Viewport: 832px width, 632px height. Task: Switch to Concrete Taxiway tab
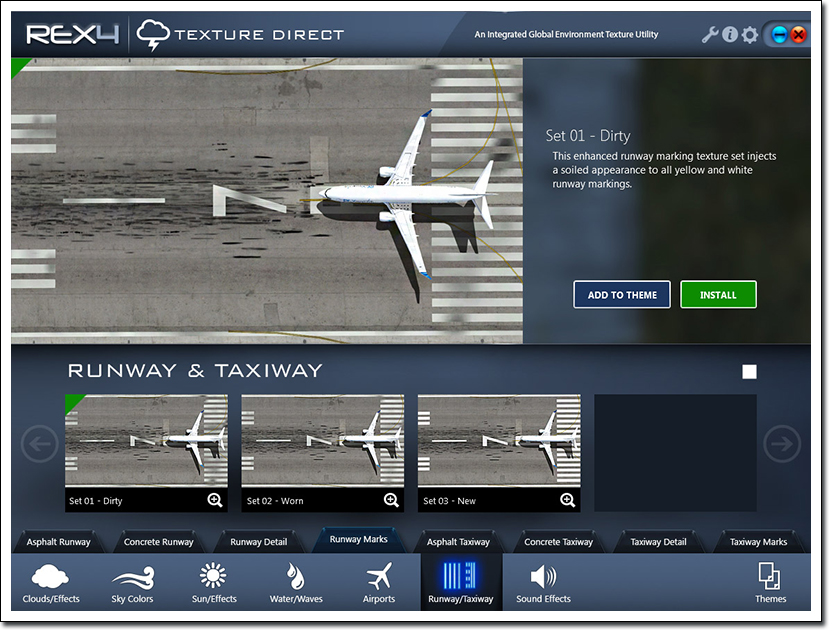(558, 542)
